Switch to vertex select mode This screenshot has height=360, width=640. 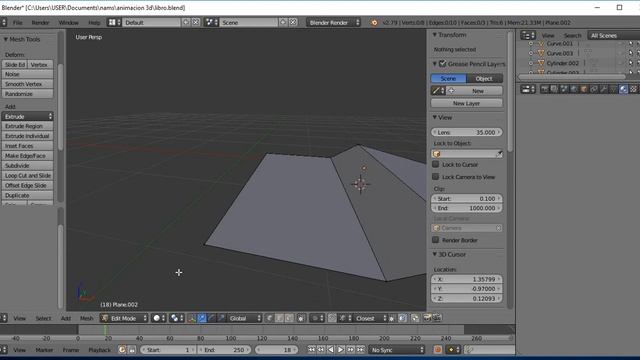(x=270, y=318)
